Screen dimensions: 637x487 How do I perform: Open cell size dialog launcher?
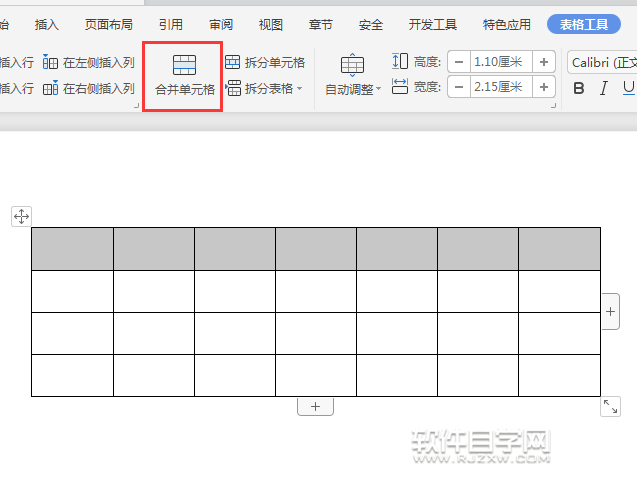click(x=553, y=106)
